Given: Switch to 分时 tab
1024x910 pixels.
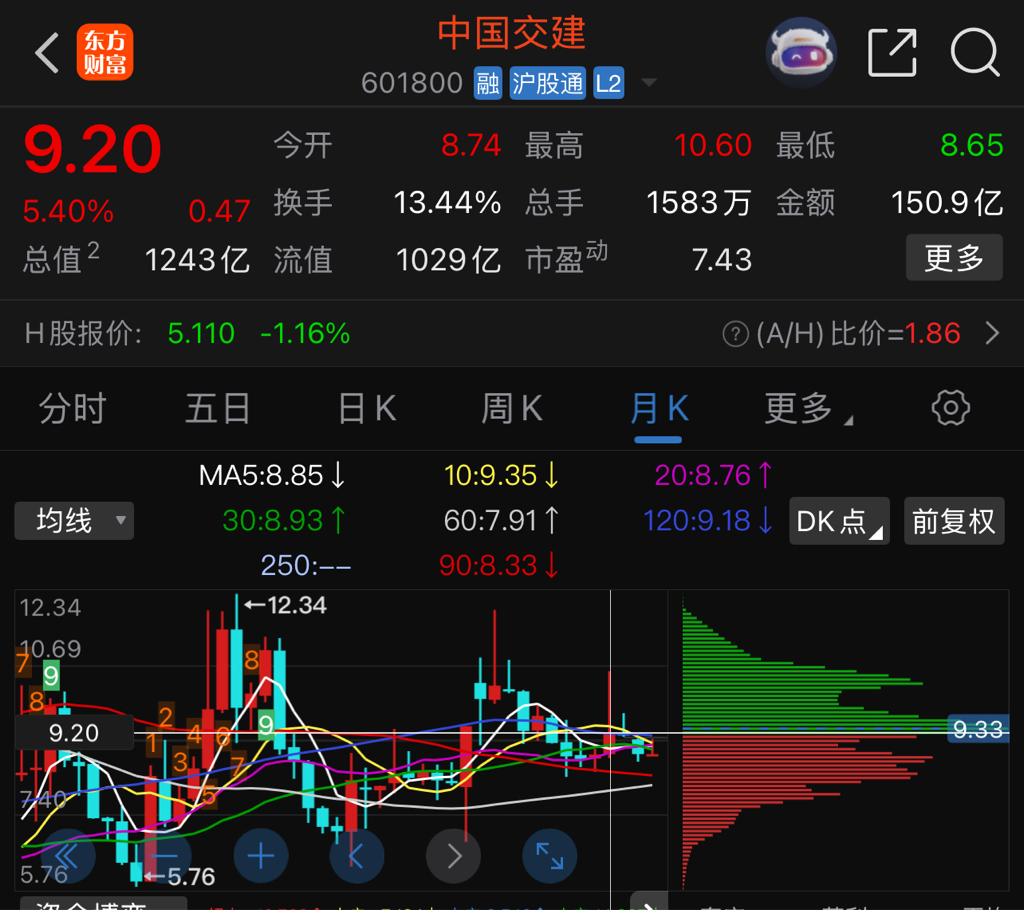Looking at the screenshot, I should point(72,409).
